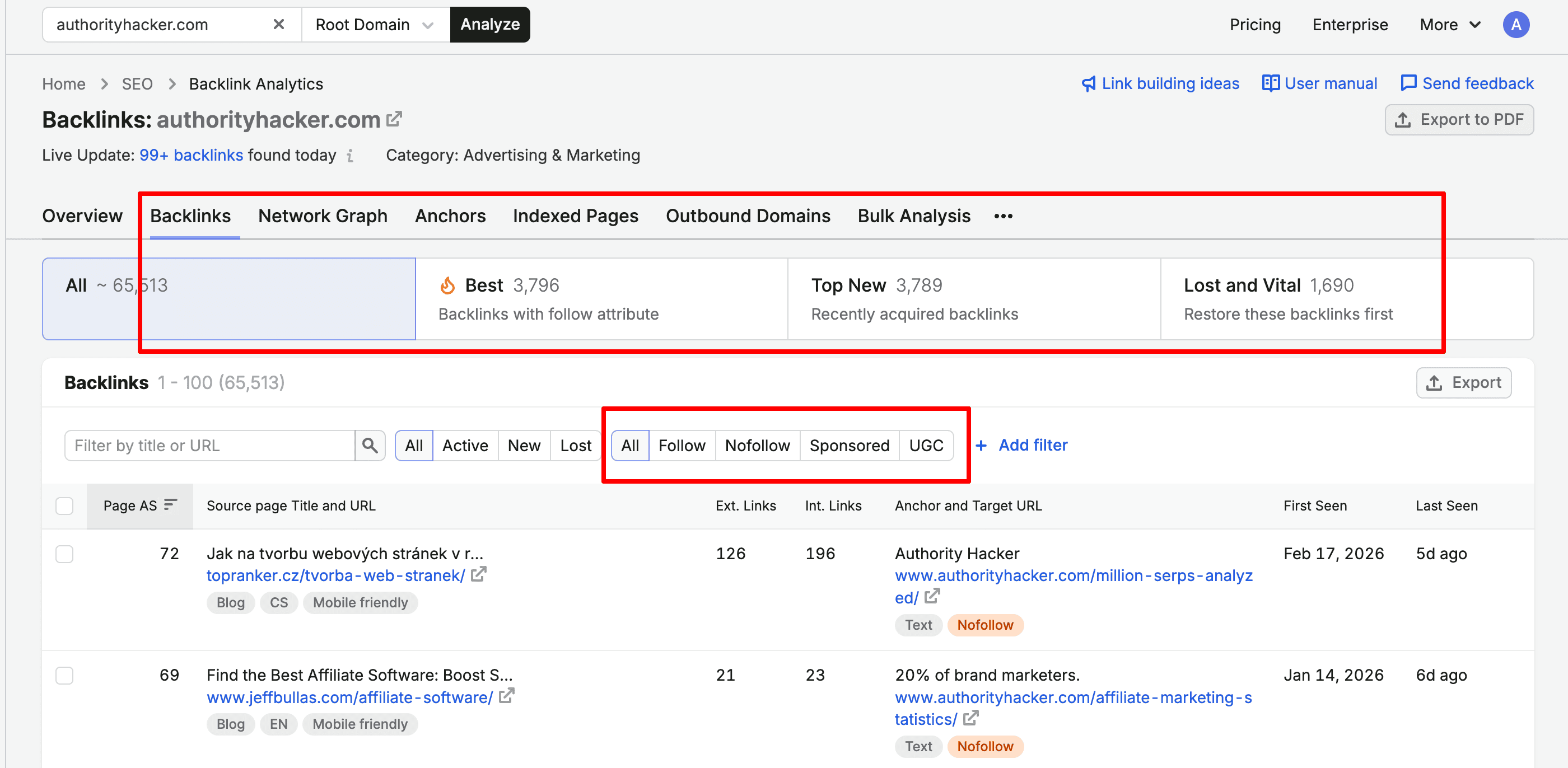
Task: Select the Active status filter
Action: [465, 446]
